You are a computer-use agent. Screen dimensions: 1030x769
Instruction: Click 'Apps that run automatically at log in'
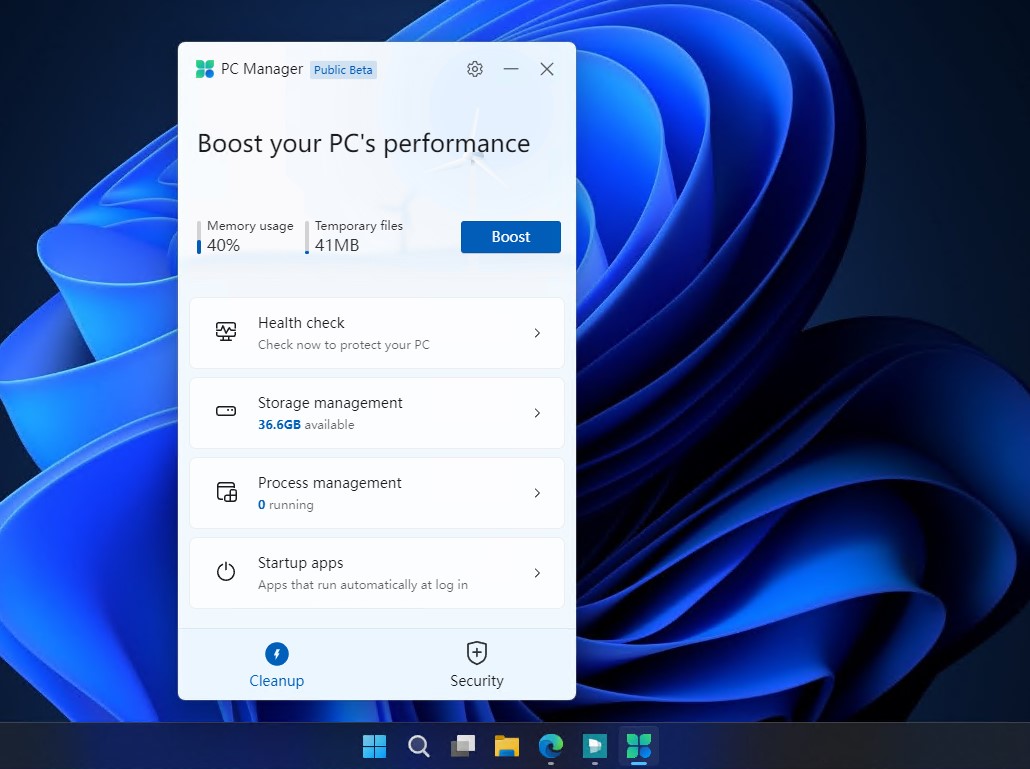(x=363, y=585)
